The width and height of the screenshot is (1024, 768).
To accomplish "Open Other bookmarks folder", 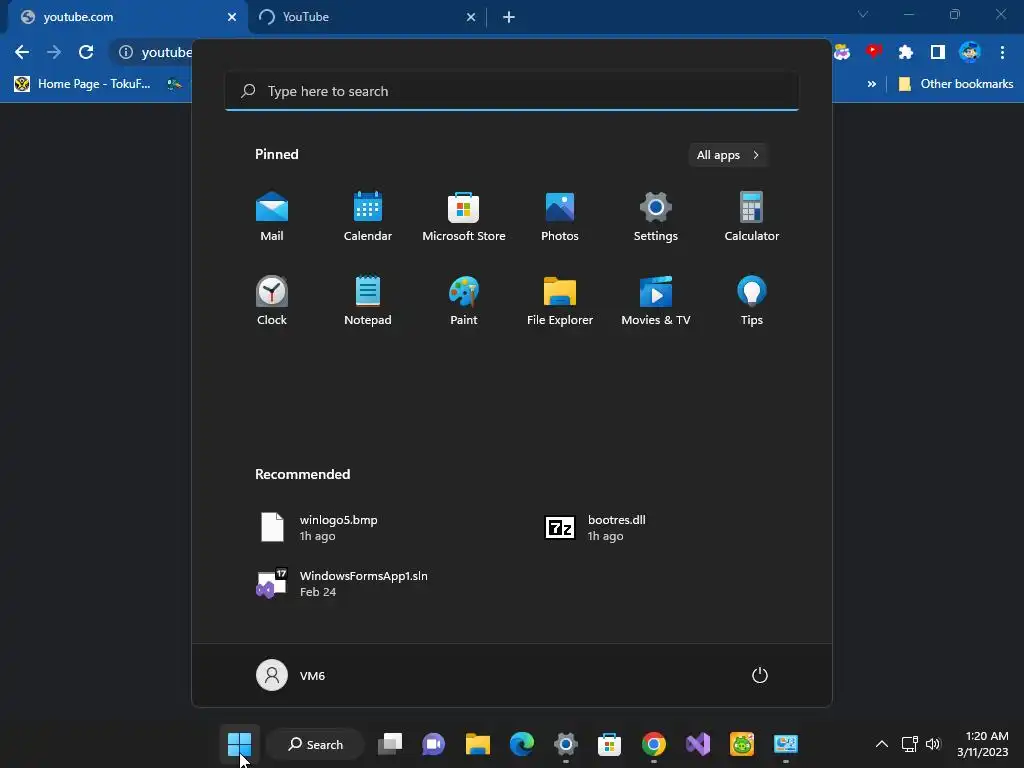I will 956,84.
